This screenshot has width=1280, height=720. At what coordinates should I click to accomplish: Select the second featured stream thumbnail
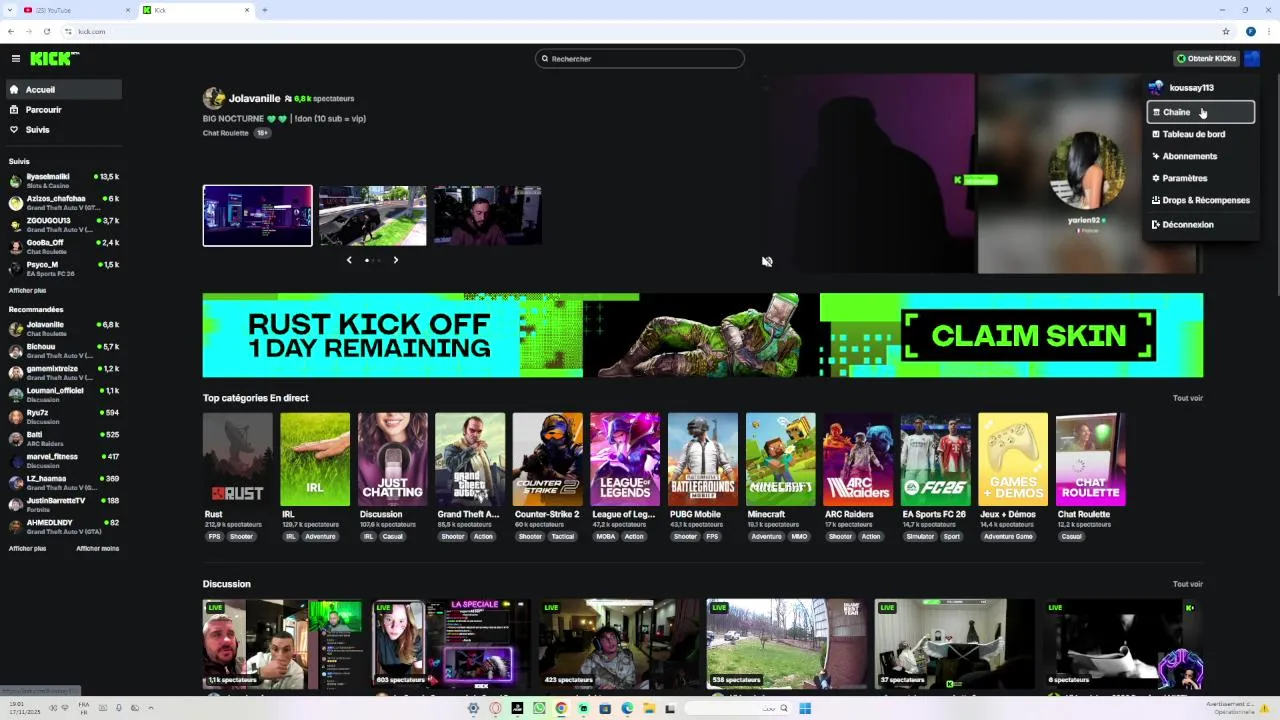pyautogui.click(x=372, y=215)
